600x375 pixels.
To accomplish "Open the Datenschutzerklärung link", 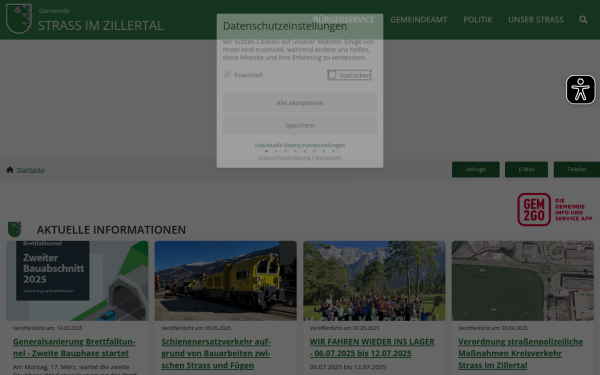I will click(284, 158).
